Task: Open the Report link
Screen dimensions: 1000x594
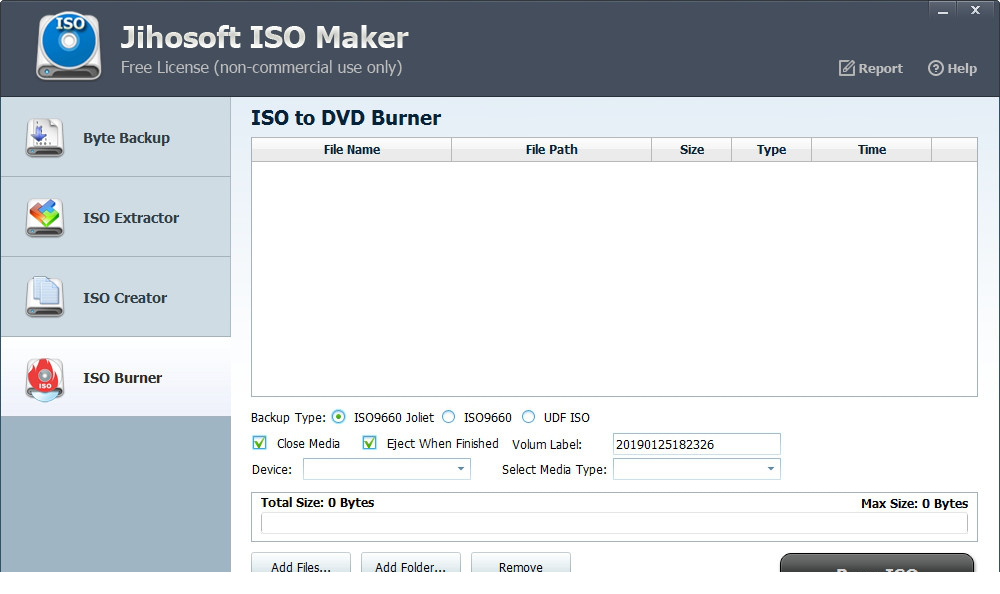Action: coord(871,68)
